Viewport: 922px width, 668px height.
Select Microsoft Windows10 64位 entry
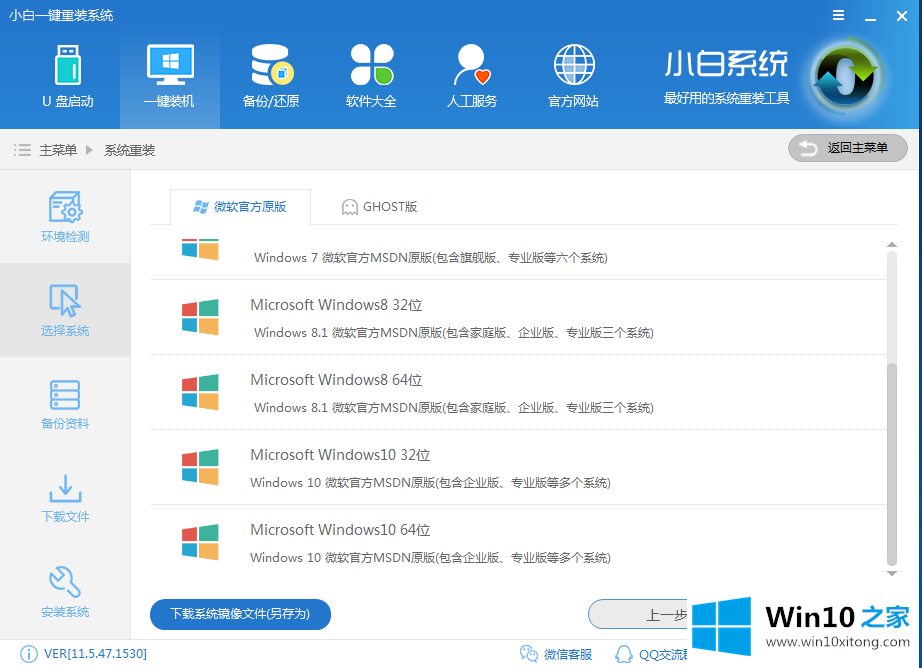(518, 542)
